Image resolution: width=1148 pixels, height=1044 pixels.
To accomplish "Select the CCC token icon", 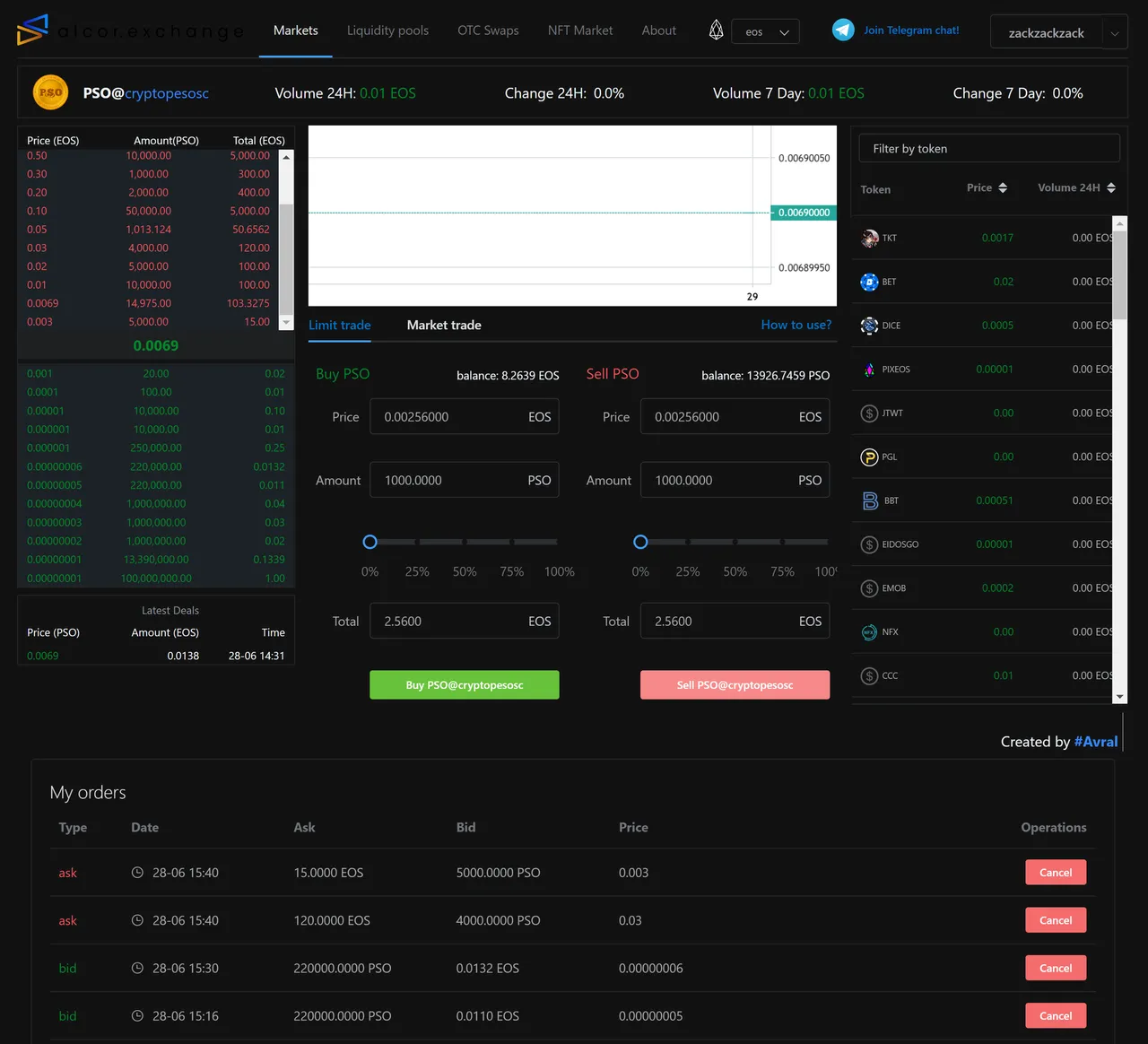I will pyautogui.click(x=869, y=676).
